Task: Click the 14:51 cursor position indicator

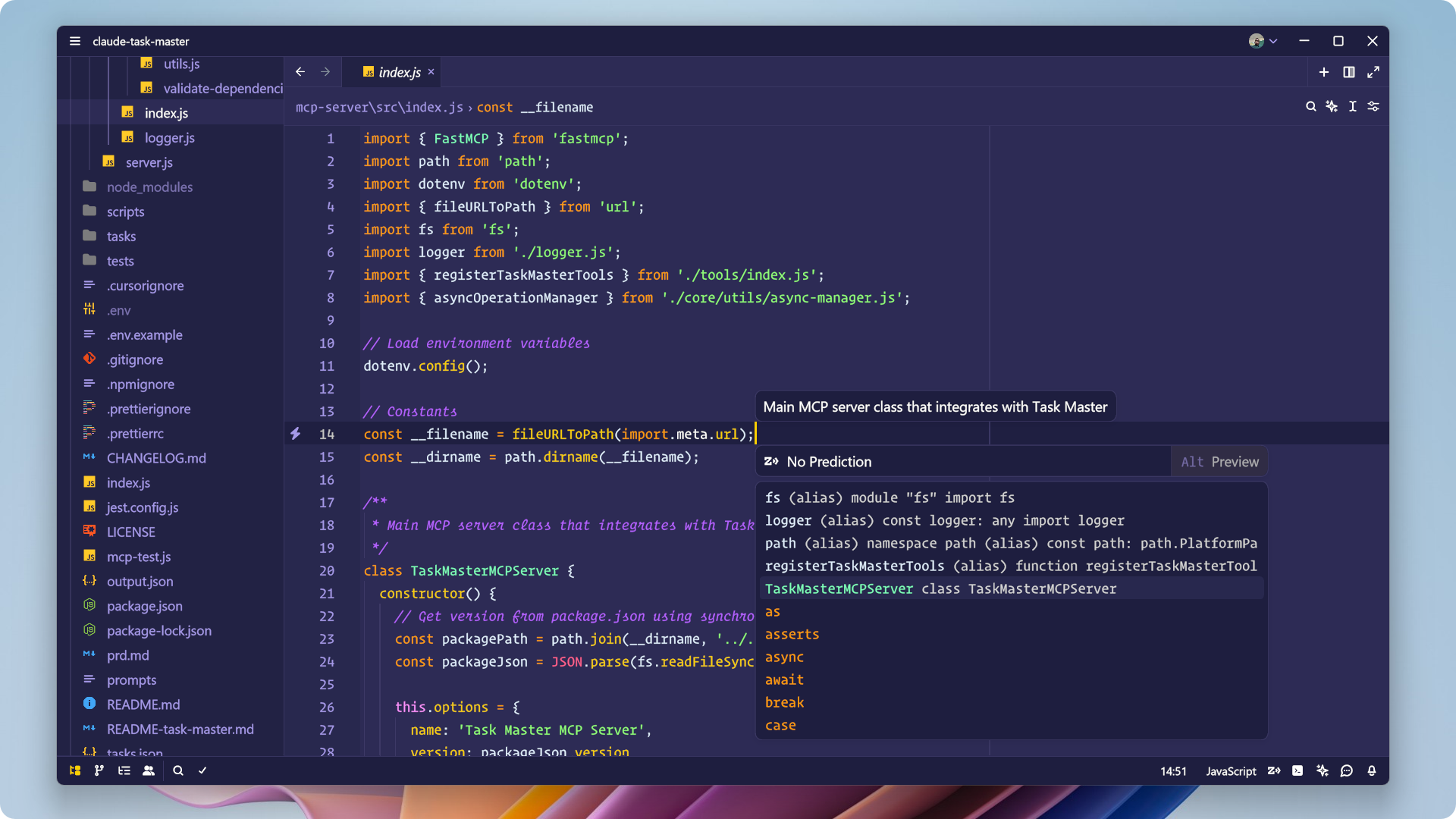Action: pos(1173,771)
